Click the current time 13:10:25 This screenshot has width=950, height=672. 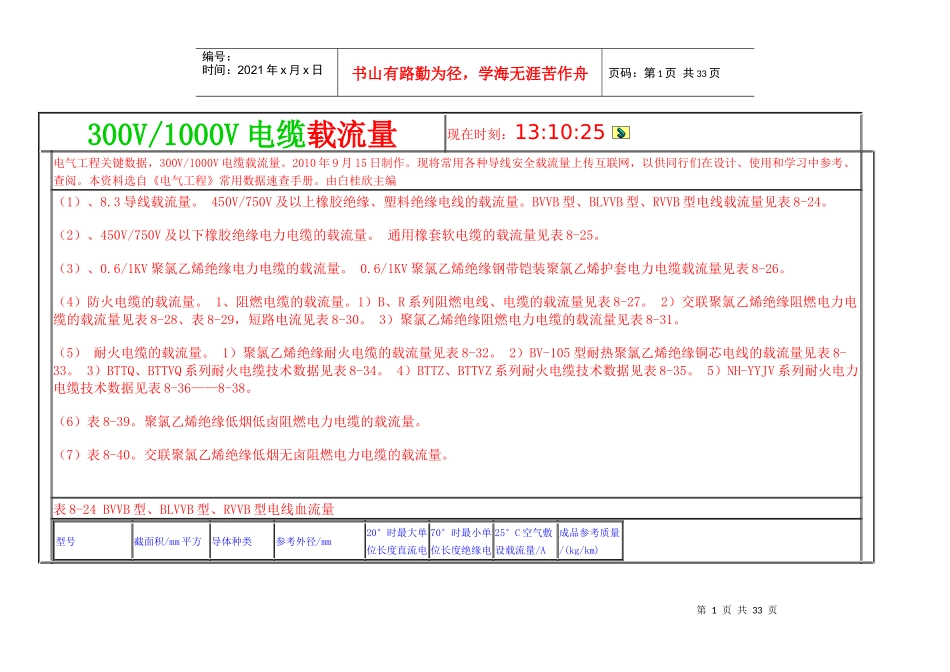coord(560,132)
